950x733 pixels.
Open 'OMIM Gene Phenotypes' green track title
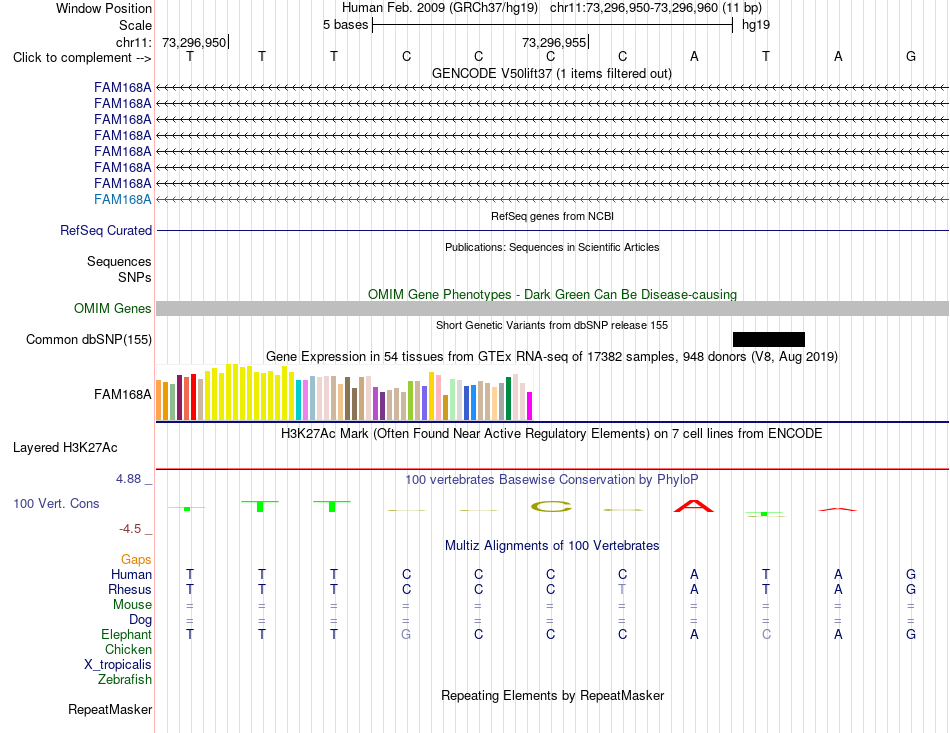[x=552, y=294]
